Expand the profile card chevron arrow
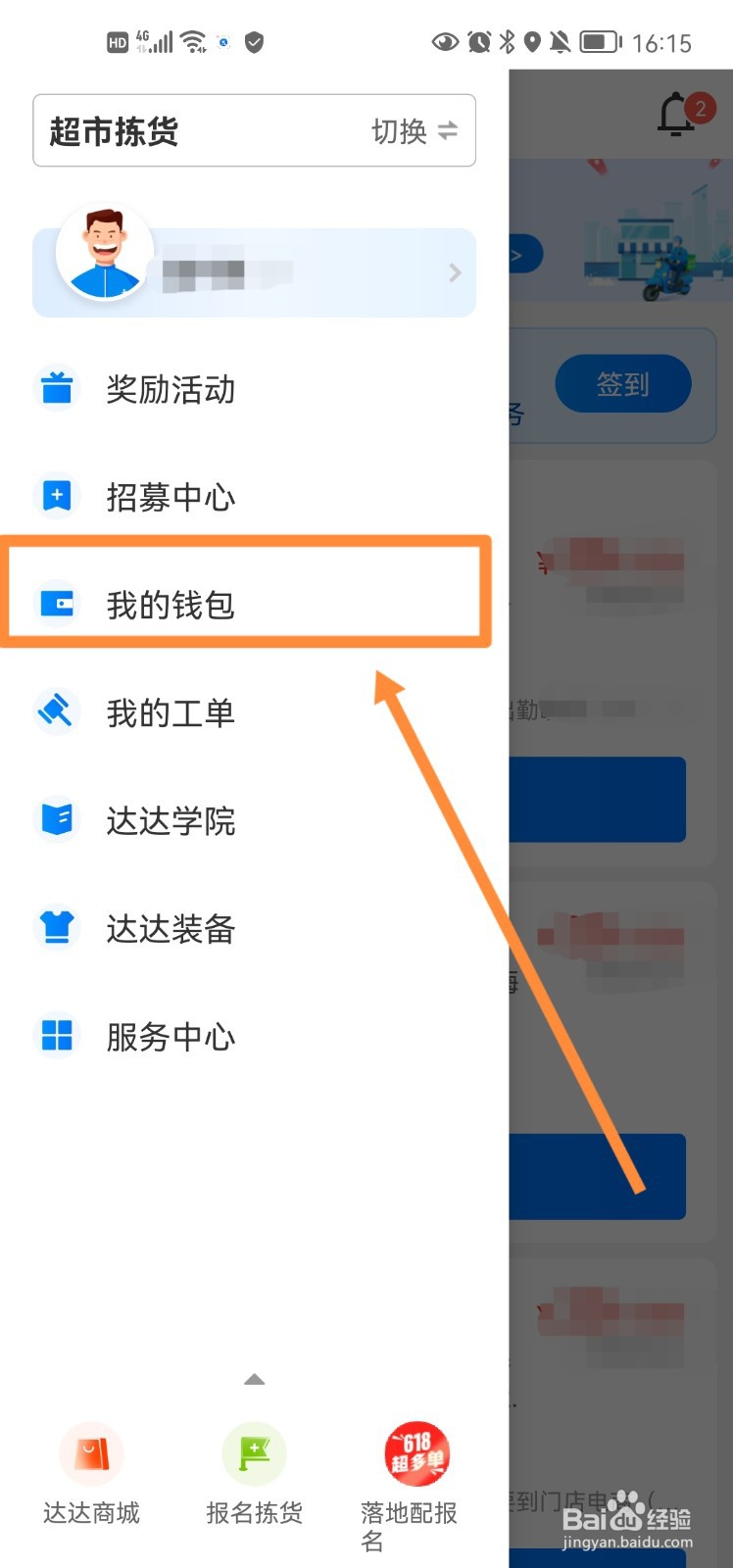733x1568 pixels. click(454, 272)
